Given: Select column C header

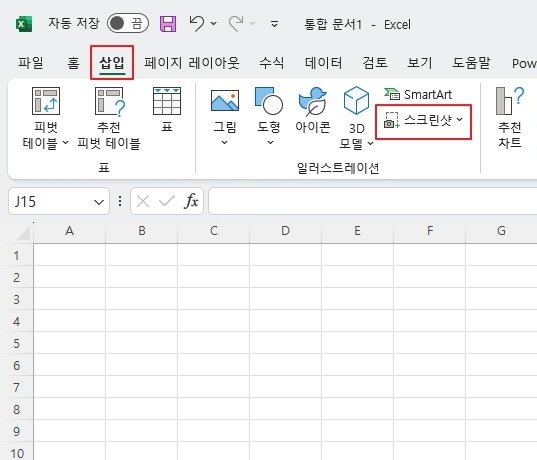Looking at the screenshot, I should pyautogui.click(x=214, y=231).
